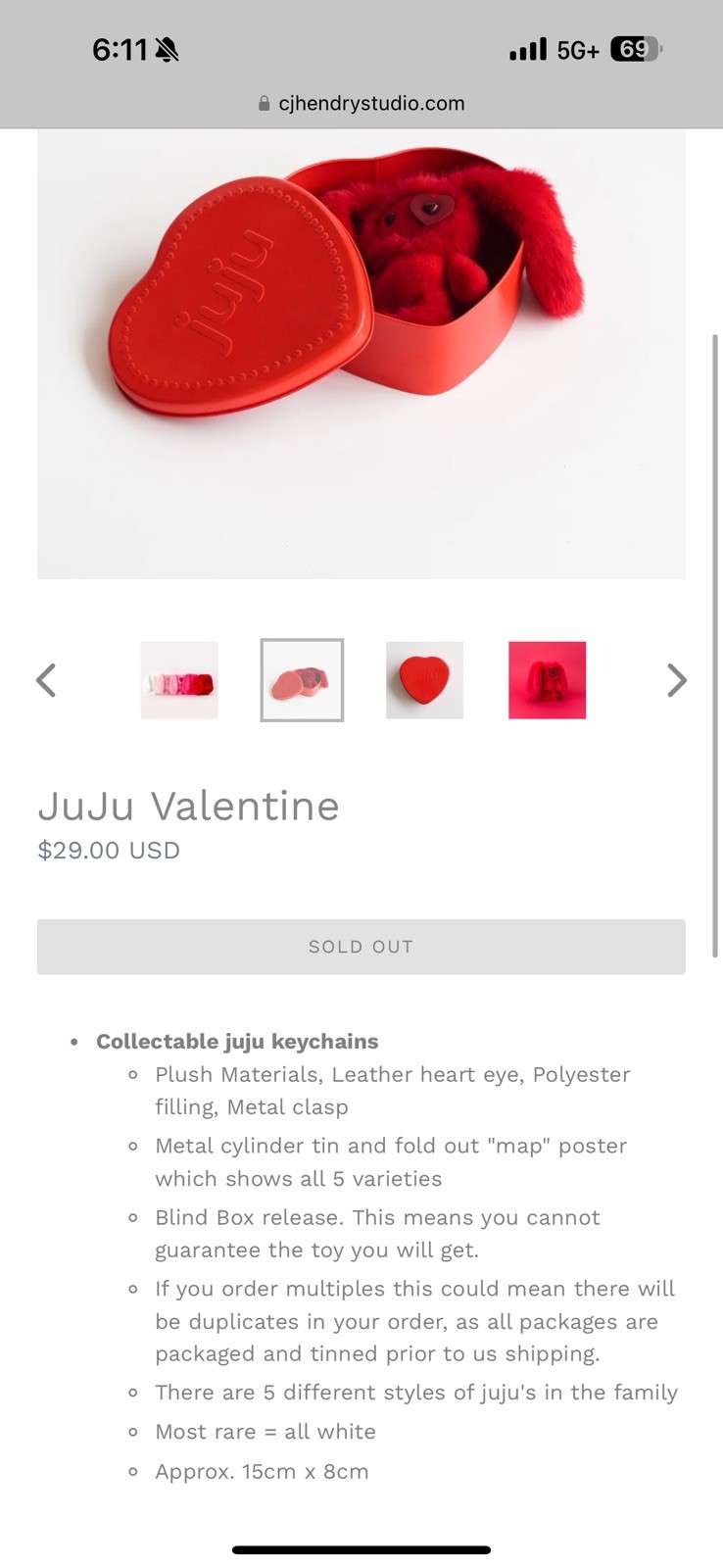Show next thumbnails with right chevron
Viewport: 723px width, 1568px height.
coord(676,680)
